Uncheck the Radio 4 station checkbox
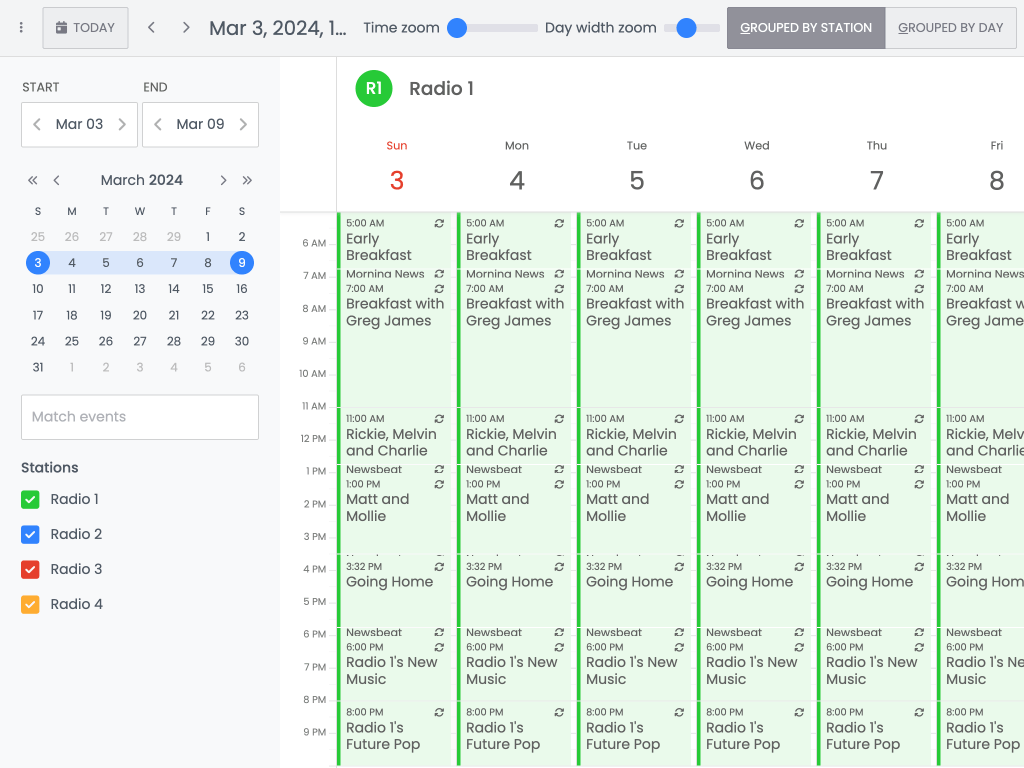Viewport: 1024px width, 768px height. pyautogui.click(x=30, y=605)
